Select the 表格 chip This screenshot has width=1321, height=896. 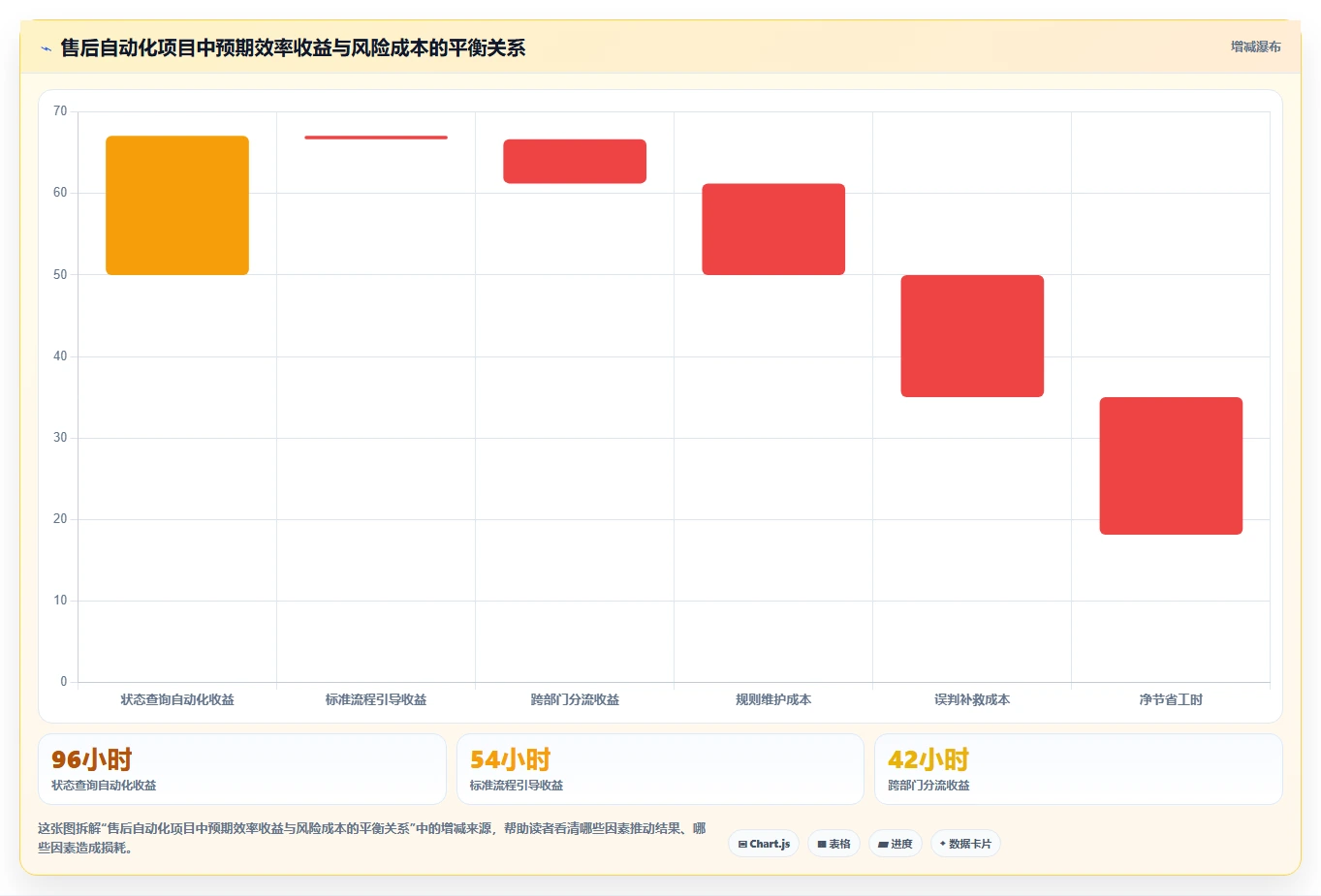point(833,844)
